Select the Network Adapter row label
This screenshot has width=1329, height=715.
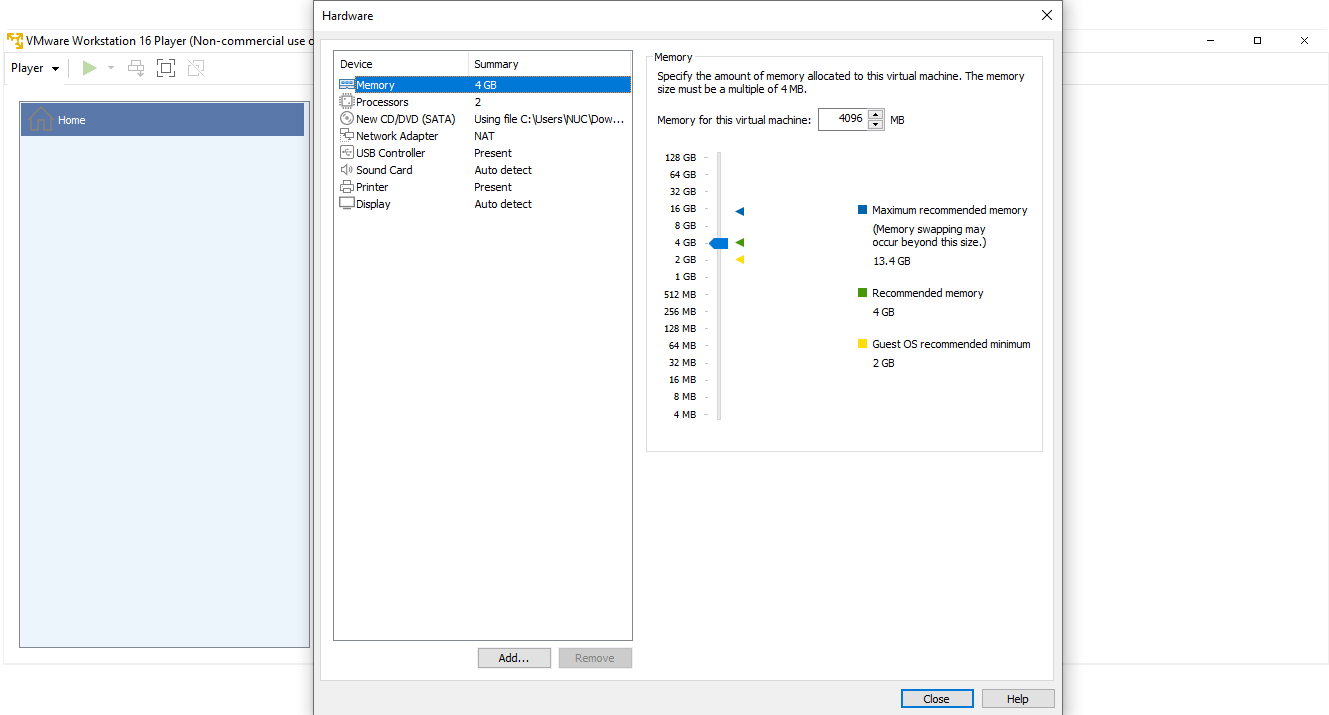point(397,136)
